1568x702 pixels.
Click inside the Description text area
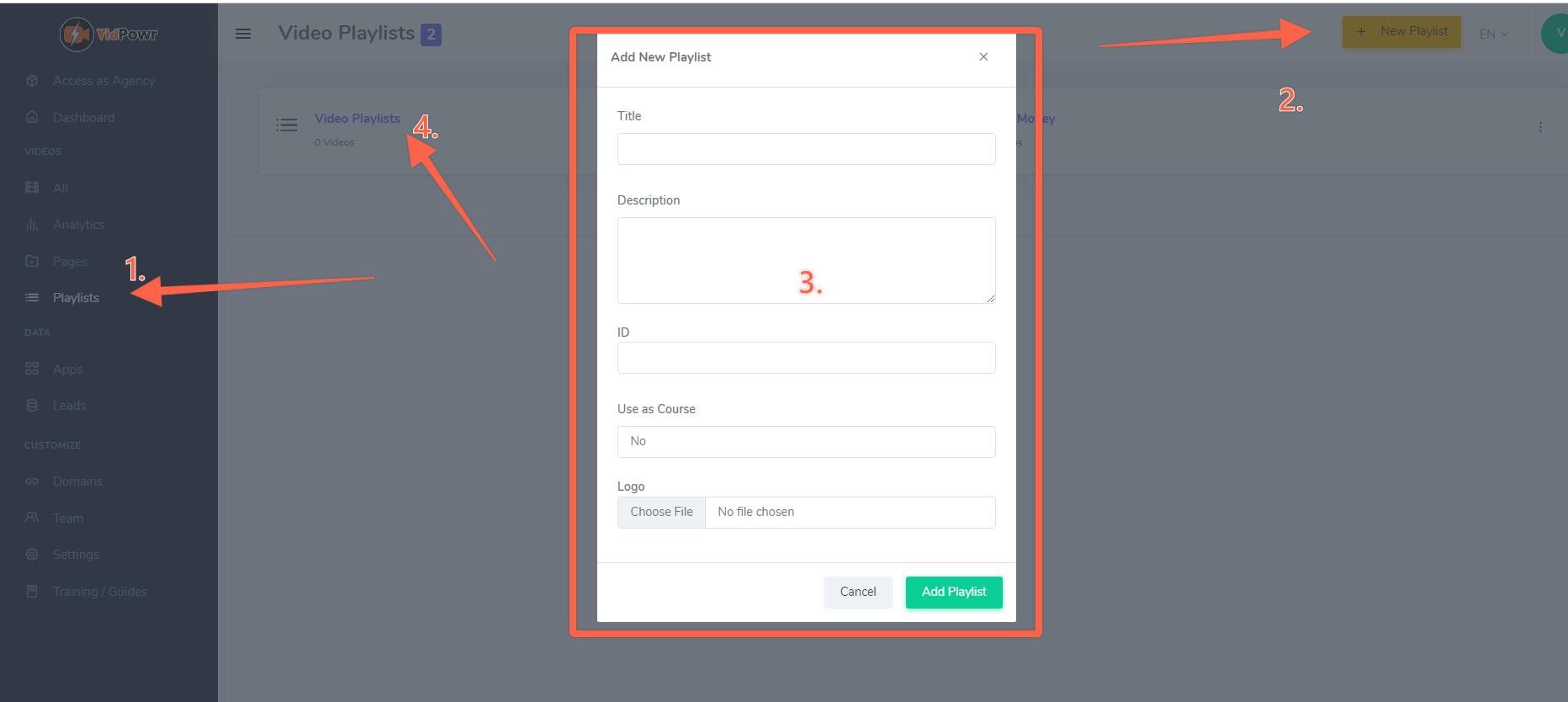tap(806, 260)
